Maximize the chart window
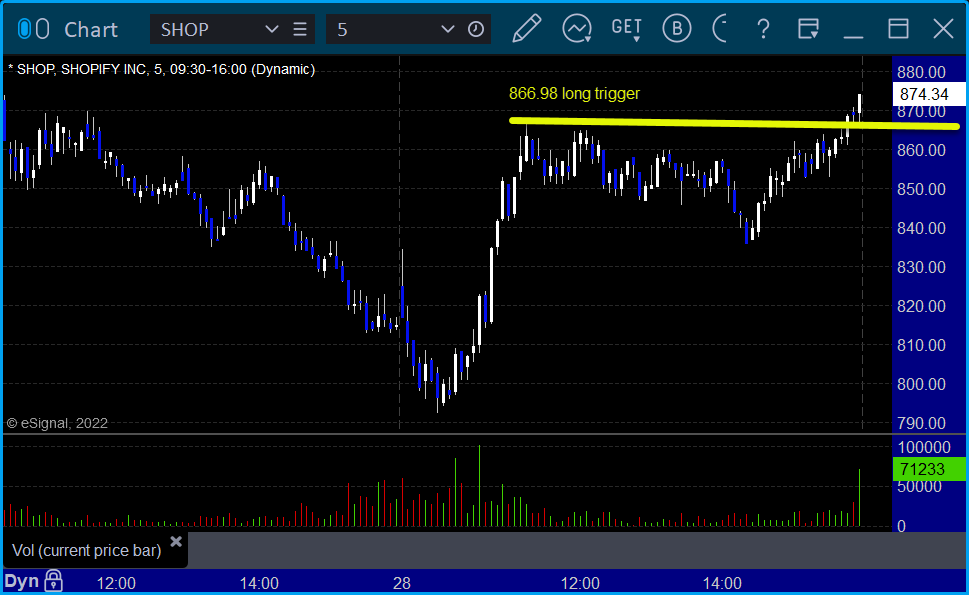Screen dimensions: 969x595 tap(898, 29)
